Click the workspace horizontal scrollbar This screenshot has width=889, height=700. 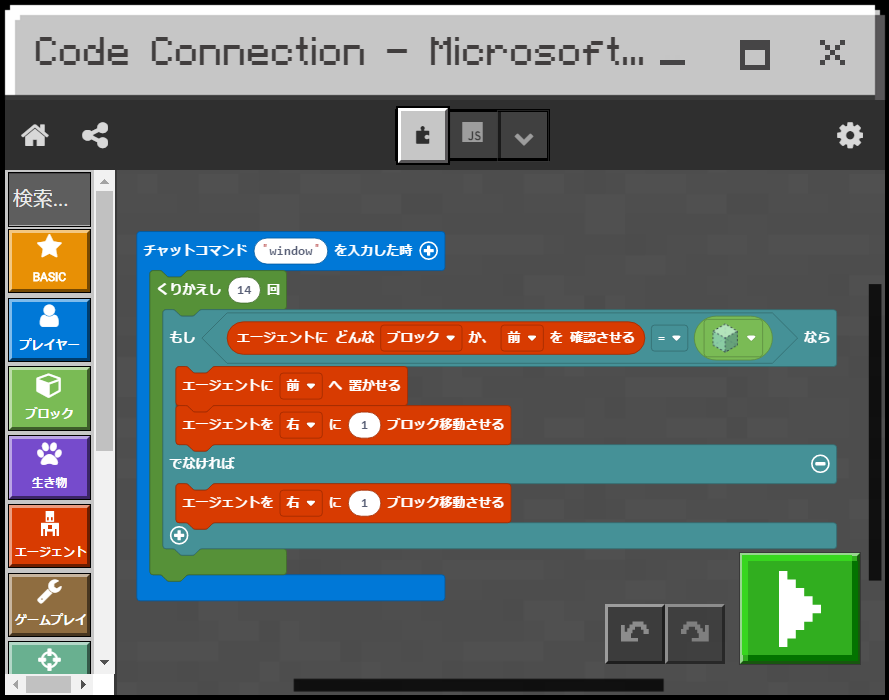coord(479,685)
